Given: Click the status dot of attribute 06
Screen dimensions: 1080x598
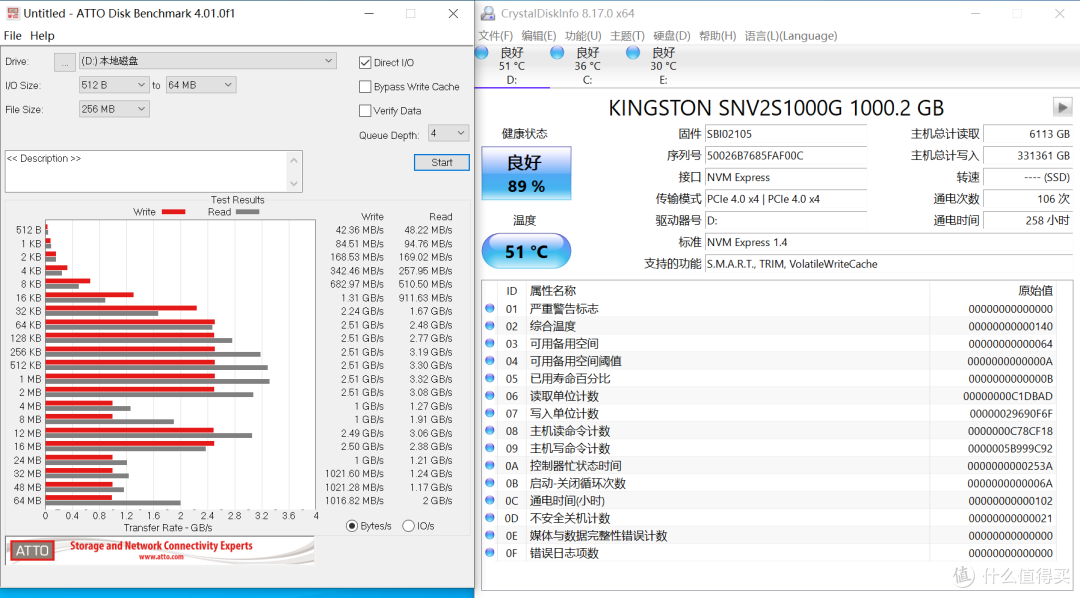Looking at the screenshot, I should coord(490,395).
